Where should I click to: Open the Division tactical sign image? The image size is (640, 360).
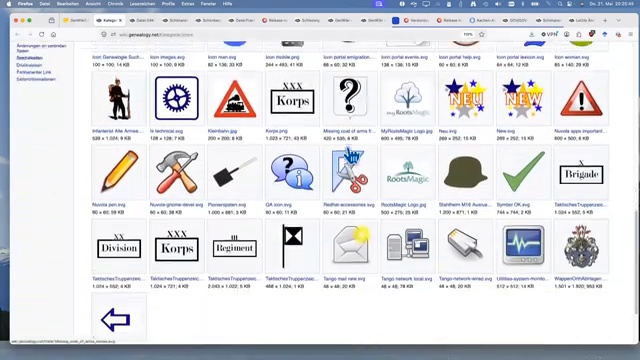coord(119,246)
